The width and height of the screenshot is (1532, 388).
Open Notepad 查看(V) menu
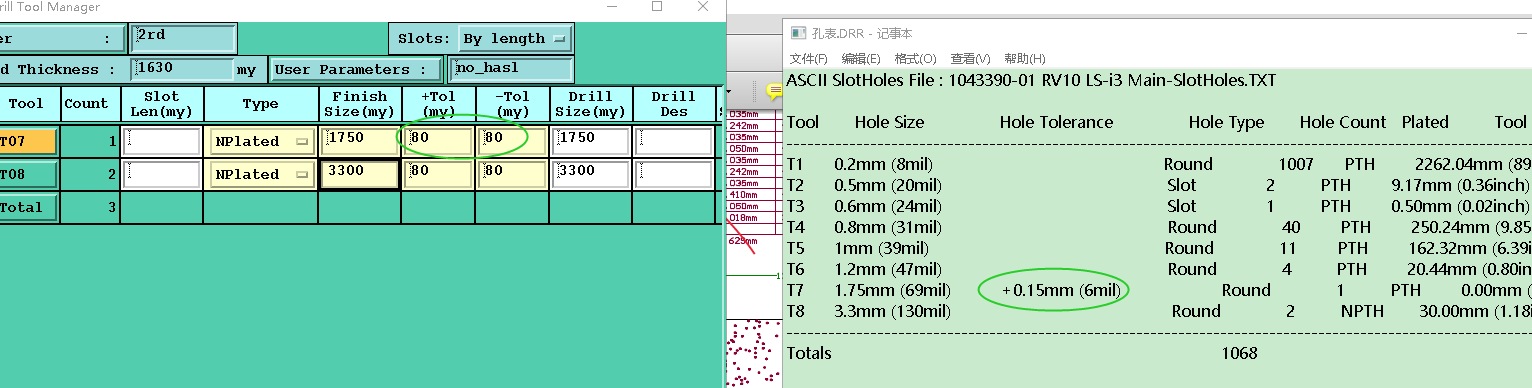(x=970, y=59)
